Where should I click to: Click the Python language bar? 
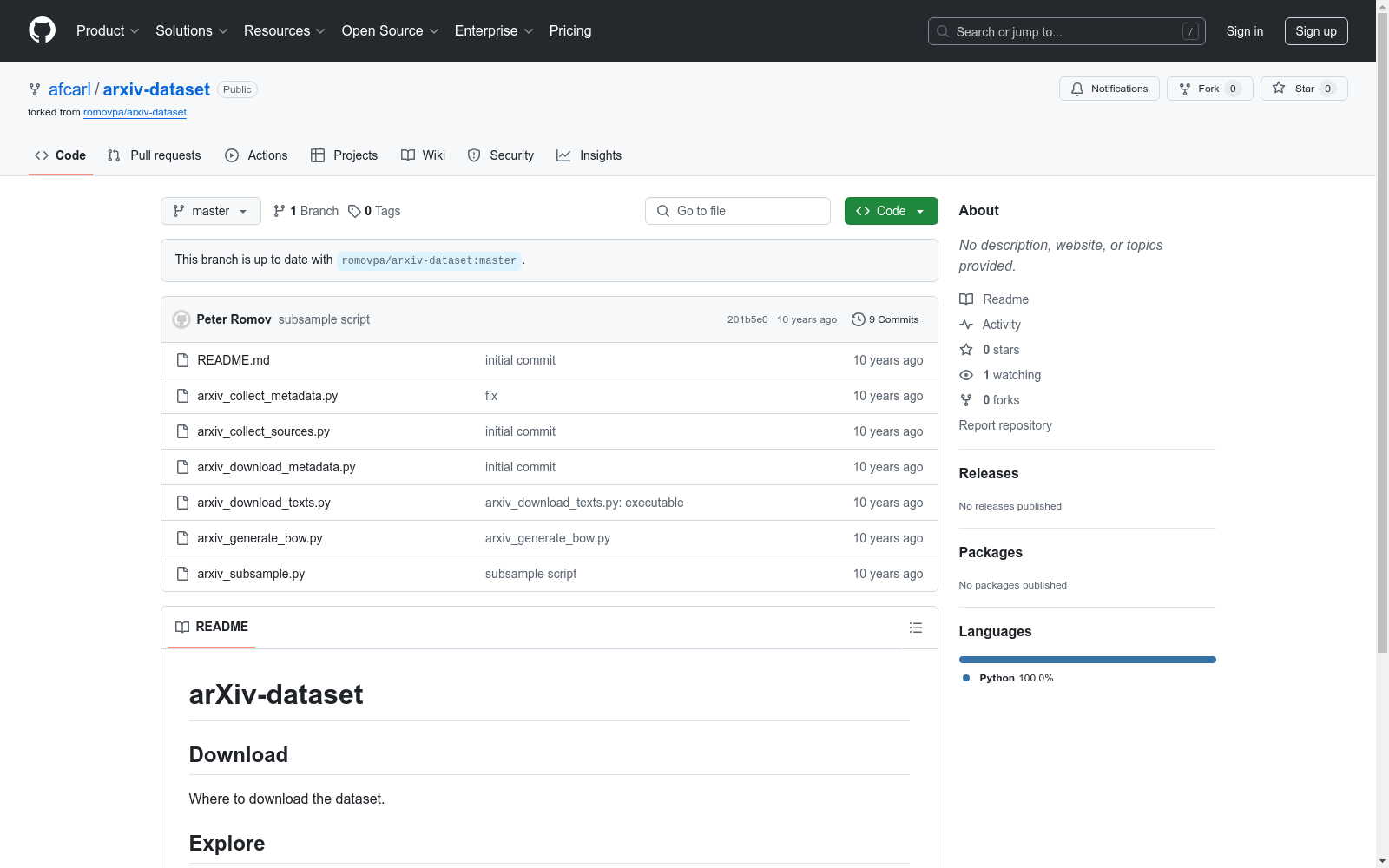tap(1088, 660)
